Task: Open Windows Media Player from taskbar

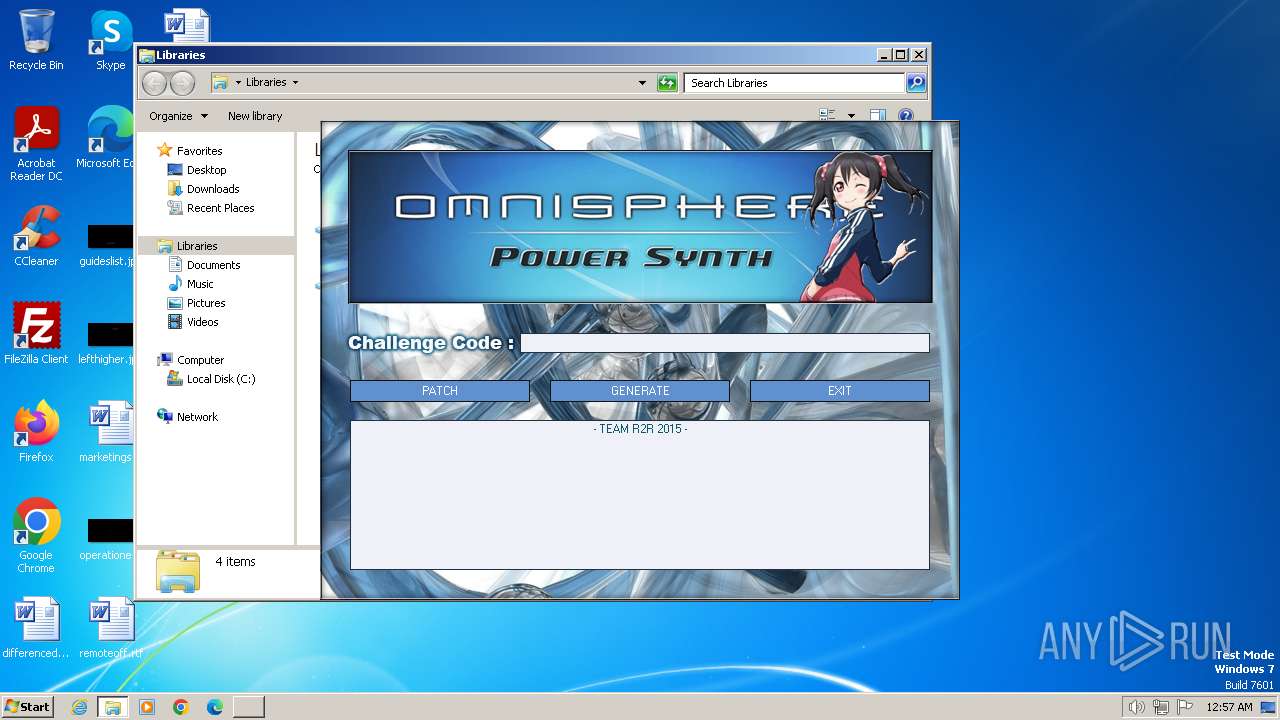Action: (x=147, y=707)
